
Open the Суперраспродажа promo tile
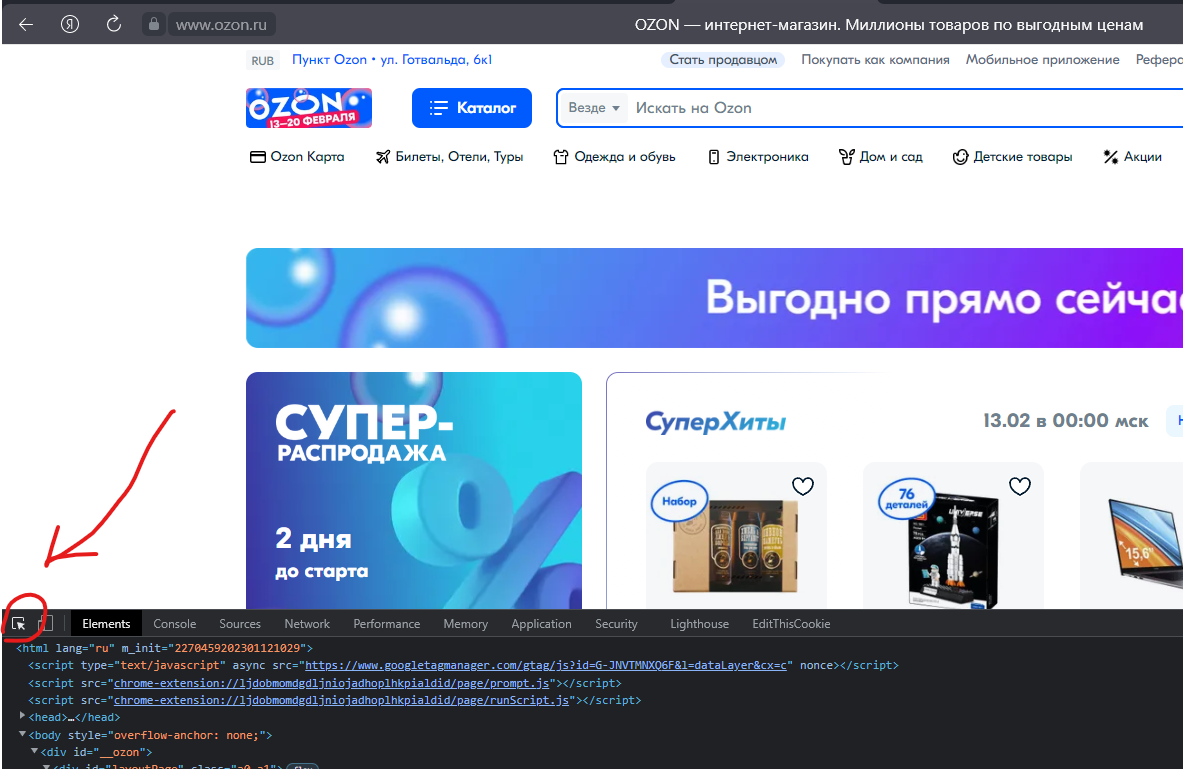pyautogui.click(x=413, y=491)
